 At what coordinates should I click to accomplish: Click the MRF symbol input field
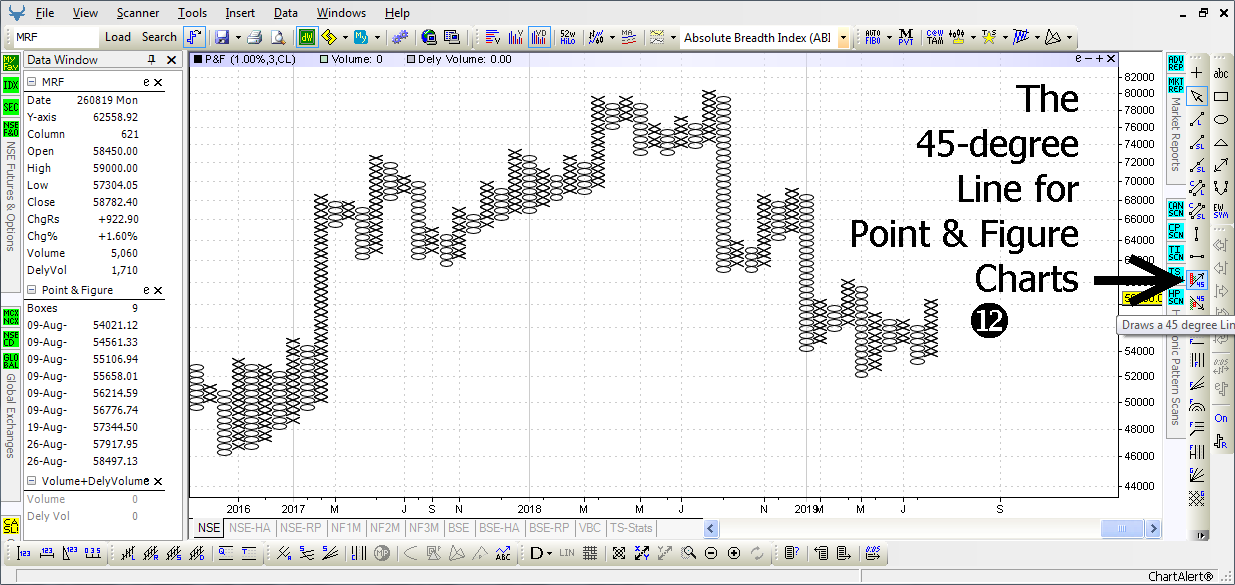tap(56, 37)
